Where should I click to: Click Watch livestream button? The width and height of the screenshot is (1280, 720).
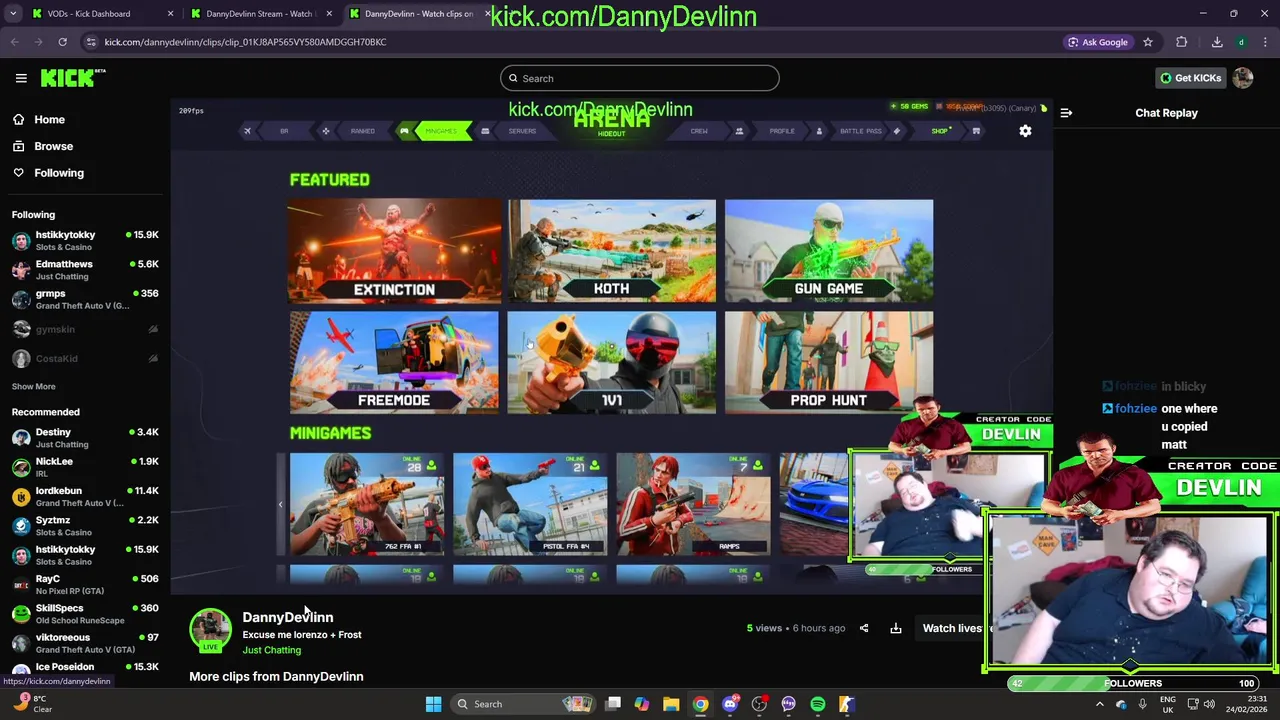[950, 628]
